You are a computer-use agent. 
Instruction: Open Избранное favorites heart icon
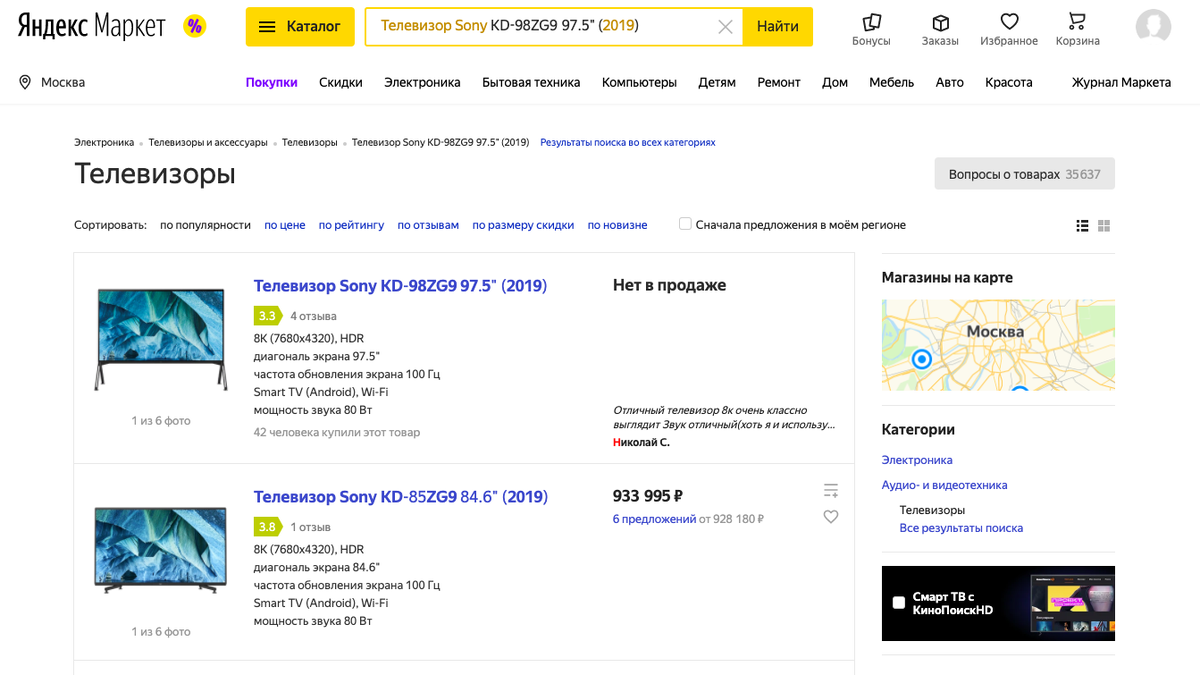click(x=1009, y=29)
